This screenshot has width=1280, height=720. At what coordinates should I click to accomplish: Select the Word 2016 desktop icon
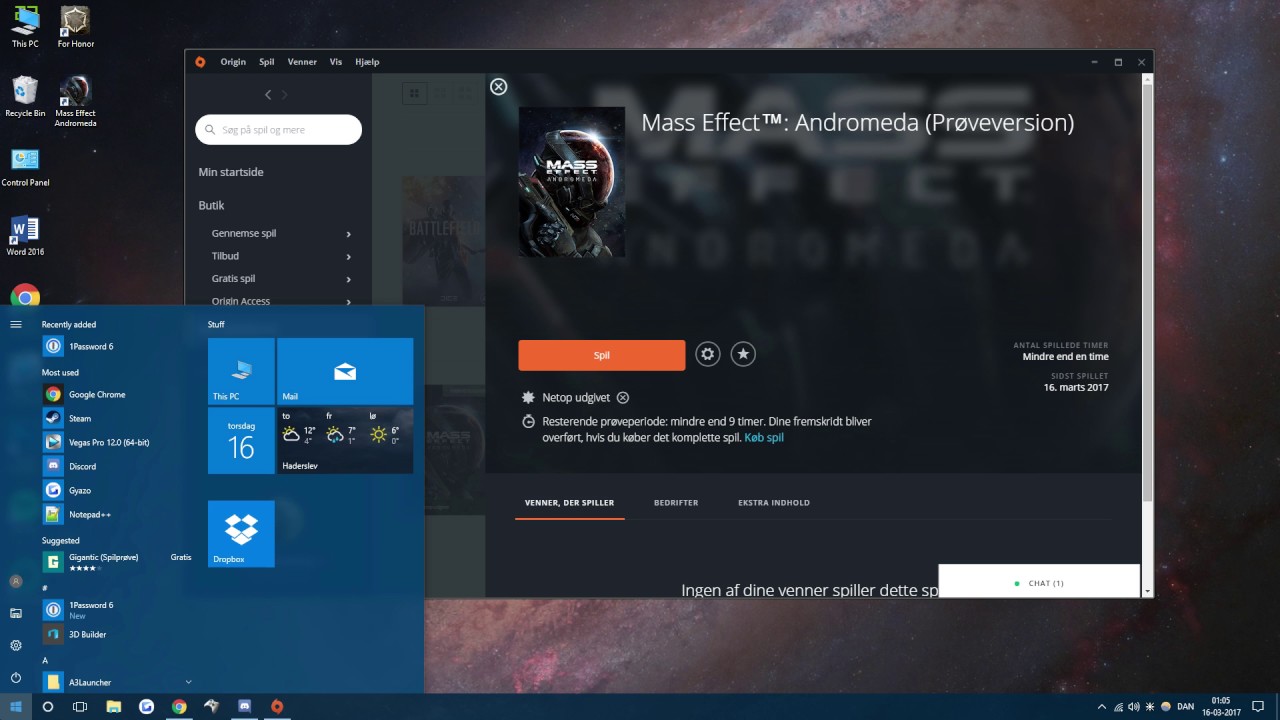(25, 236)
